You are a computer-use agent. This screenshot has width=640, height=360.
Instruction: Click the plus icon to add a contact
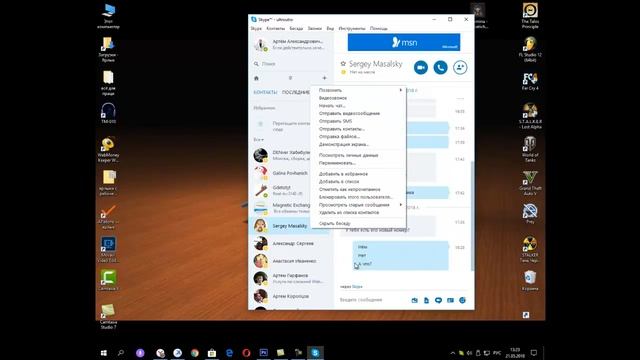coord(324,78)
